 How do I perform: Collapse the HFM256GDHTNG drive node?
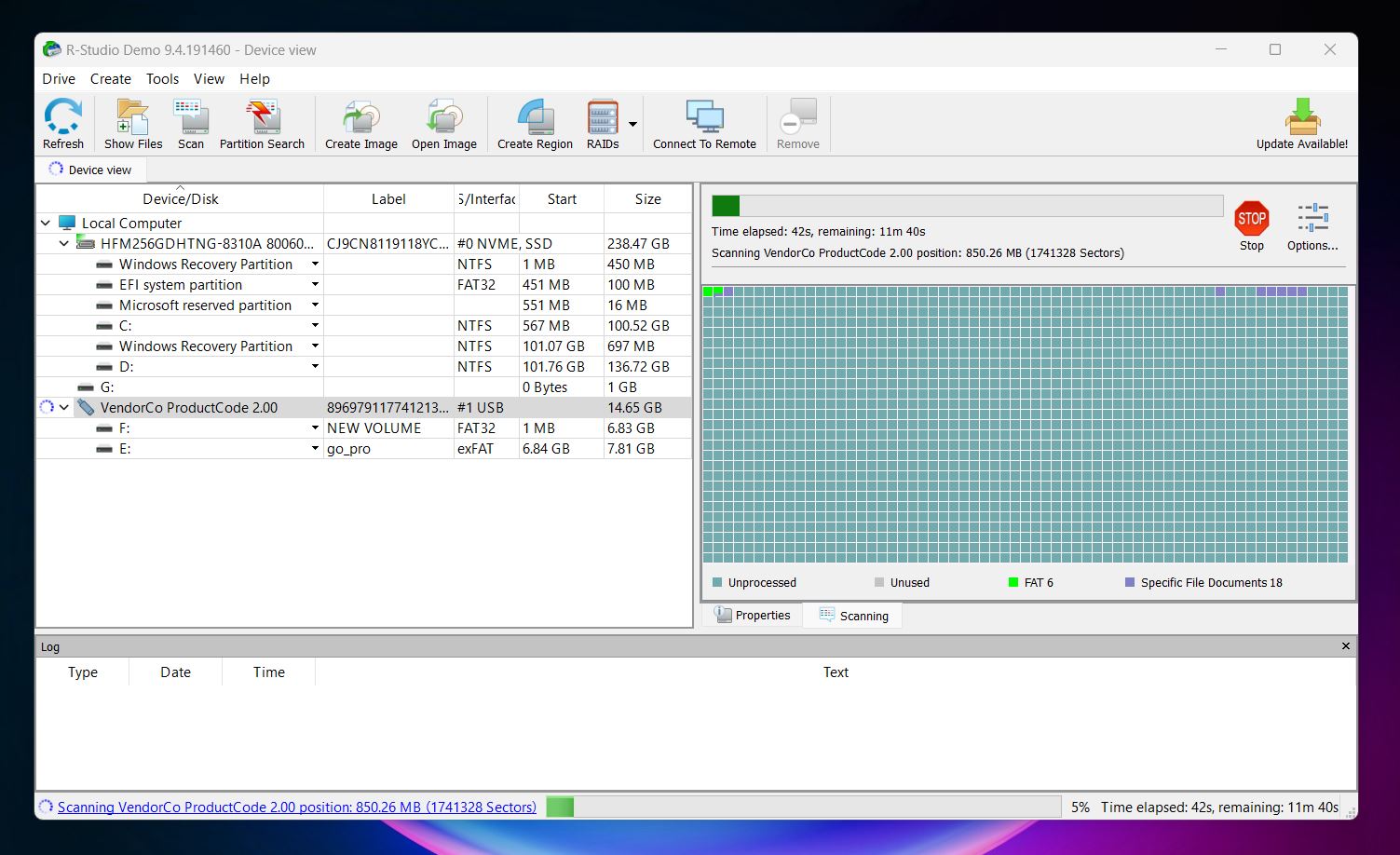64,243
